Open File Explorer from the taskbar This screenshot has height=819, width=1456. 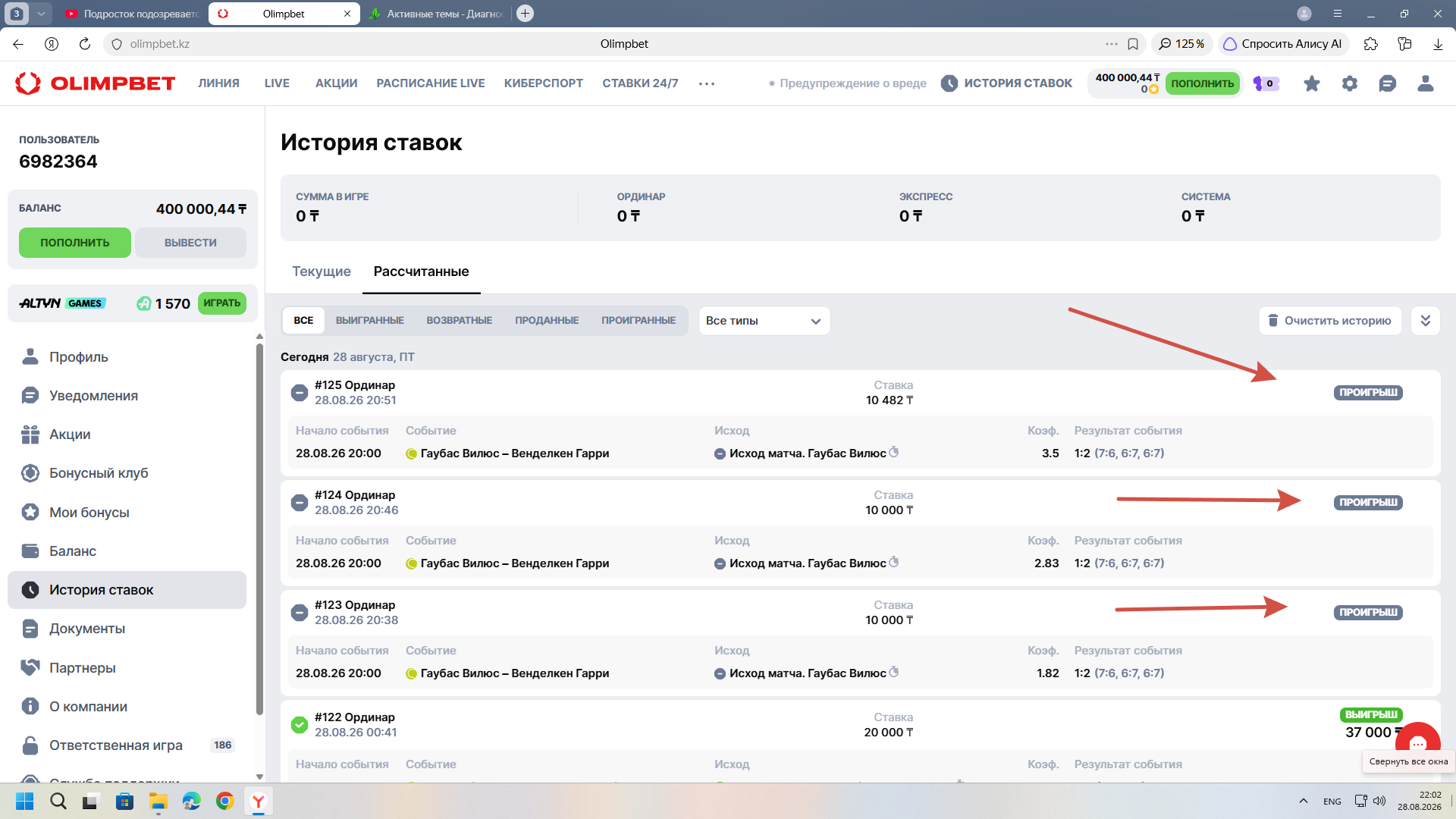[158, 802]
